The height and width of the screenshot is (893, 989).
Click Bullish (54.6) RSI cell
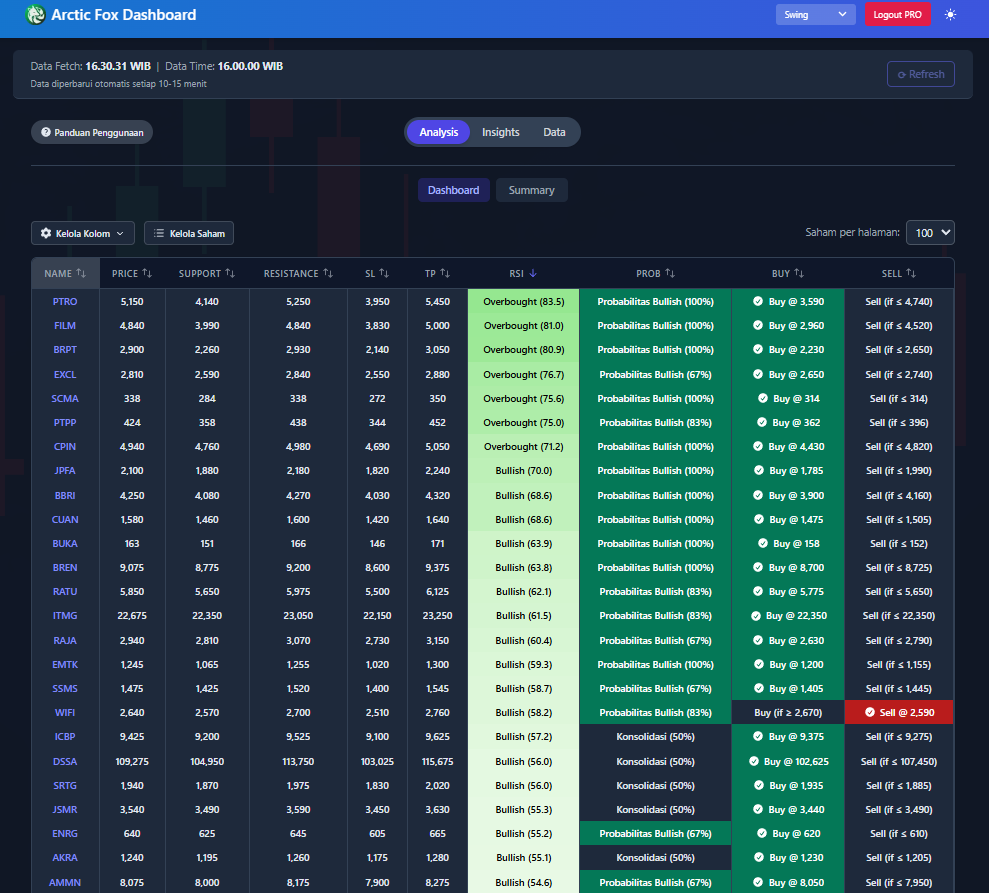[x=524, y=883]
